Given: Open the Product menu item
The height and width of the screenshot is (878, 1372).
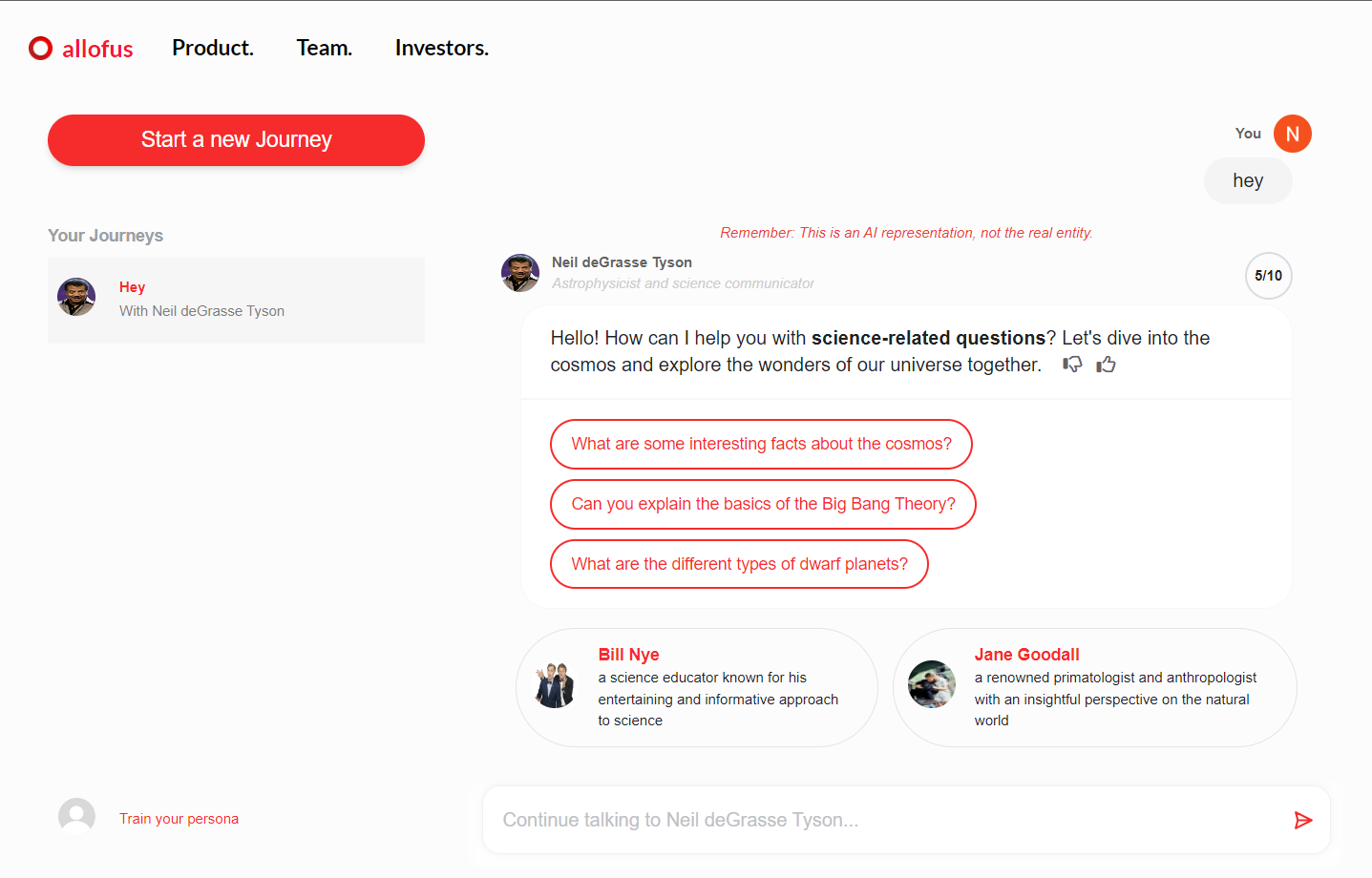Looking at the screenshot, I should point(213,48).
